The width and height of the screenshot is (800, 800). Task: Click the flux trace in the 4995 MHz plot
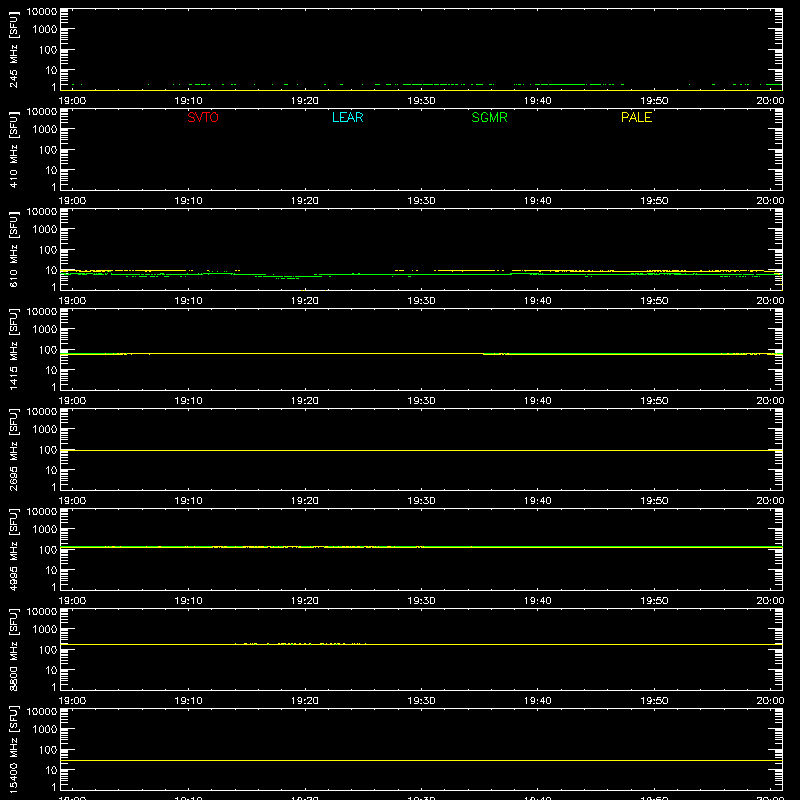pos(421,547)
